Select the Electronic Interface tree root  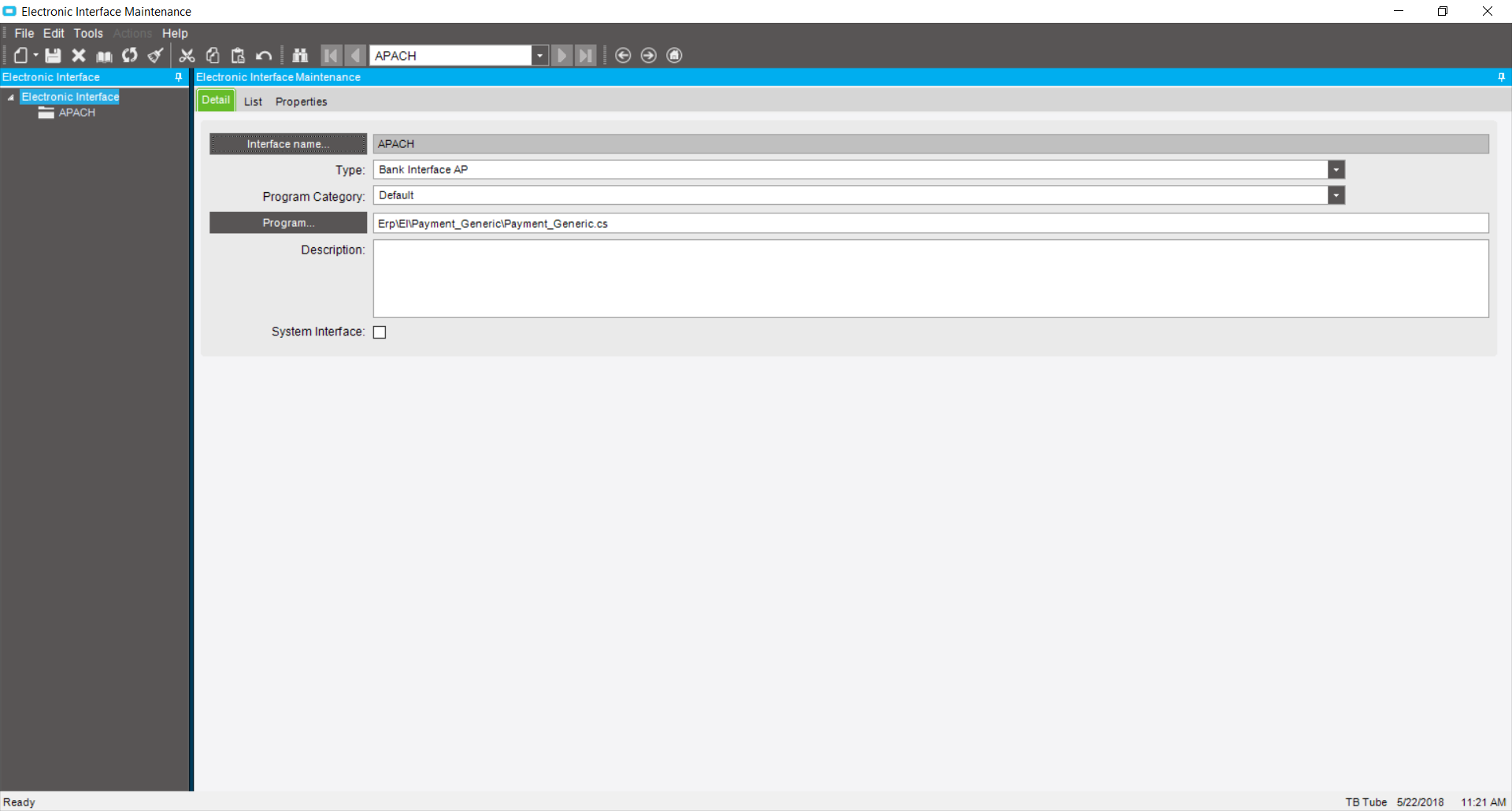click(x=70, y=97)
